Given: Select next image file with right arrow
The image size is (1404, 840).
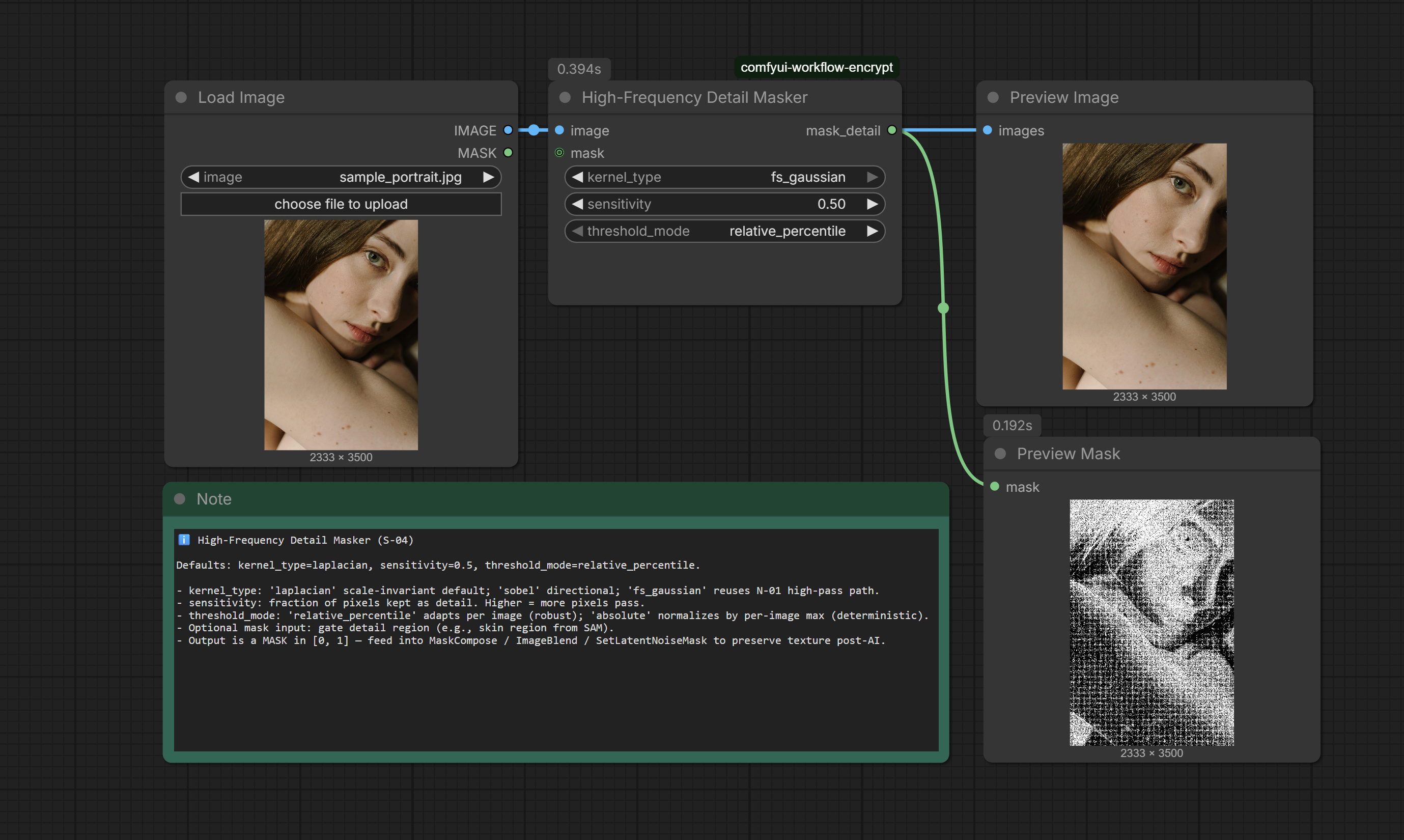Looking at the screenshot, I should [488, 177].
